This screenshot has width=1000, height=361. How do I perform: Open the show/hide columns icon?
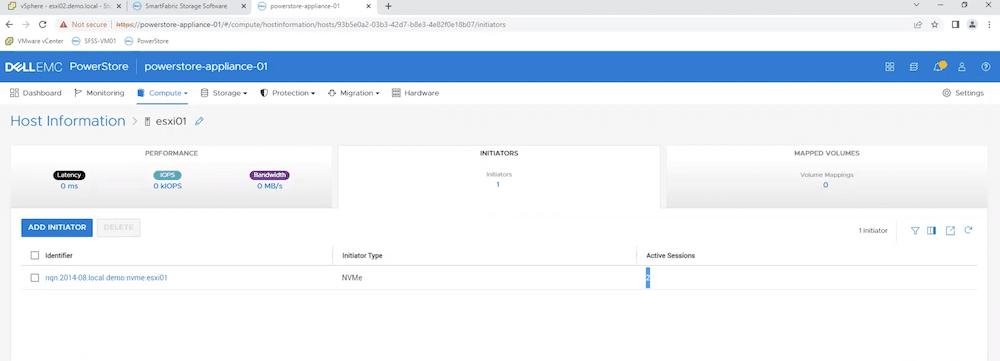point(932,231)
